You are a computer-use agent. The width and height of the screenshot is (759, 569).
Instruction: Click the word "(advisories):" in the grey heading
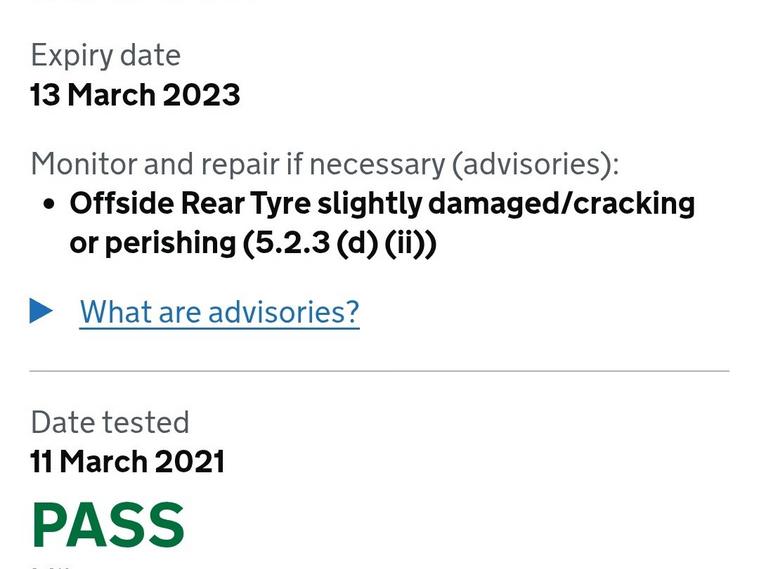coord(536,163)
